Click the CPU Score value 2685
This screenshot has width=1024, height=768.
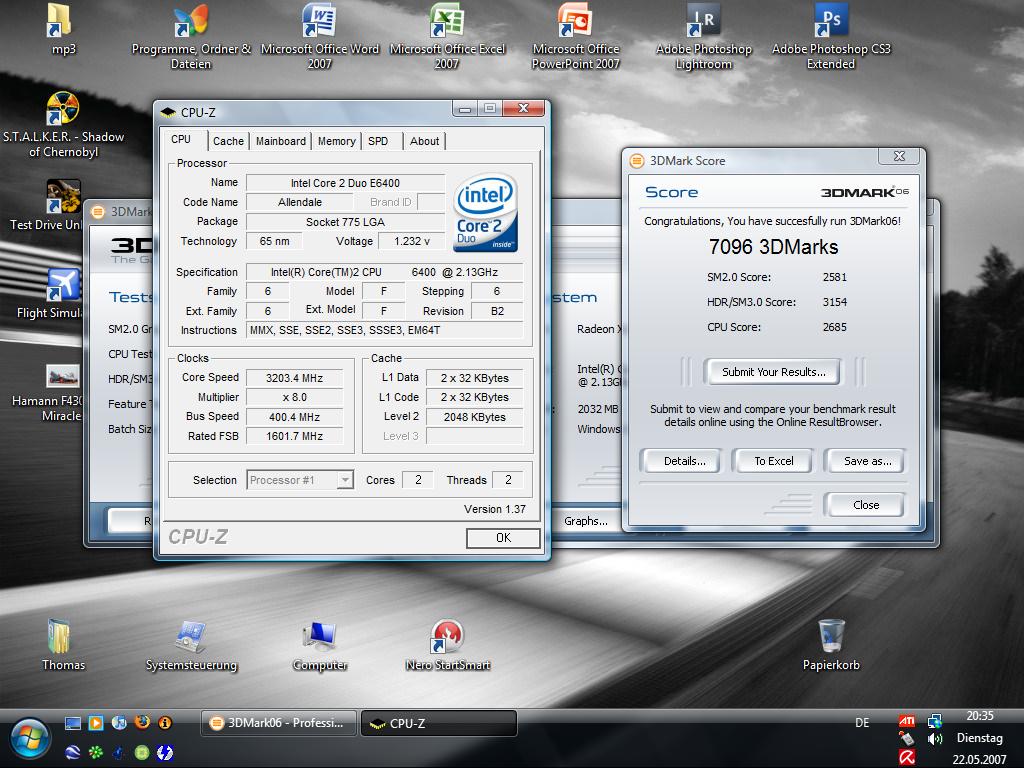(x=835, y=327)
